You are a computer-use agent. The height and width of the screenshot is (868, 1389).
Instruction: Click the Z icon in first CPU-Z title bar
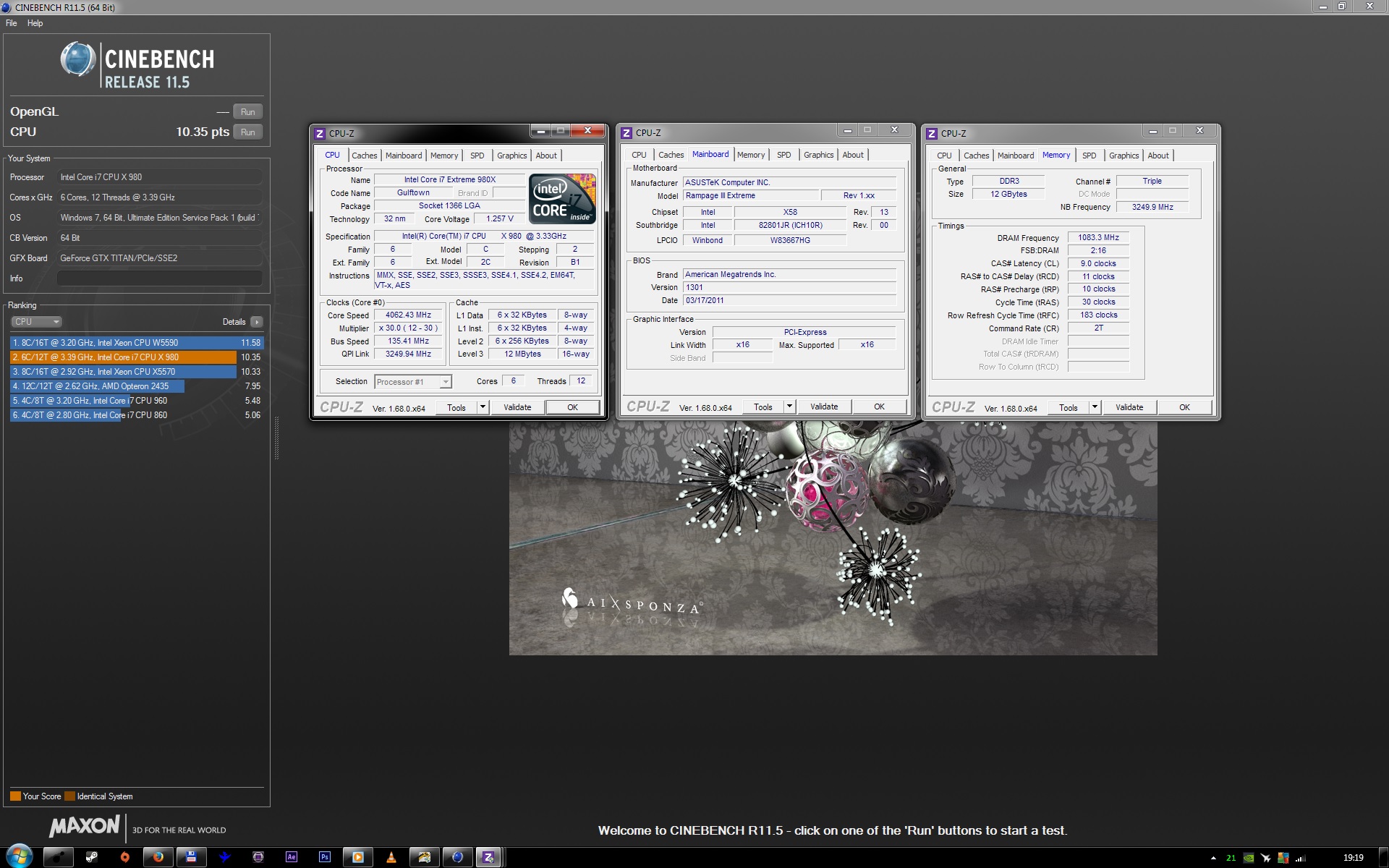320,133
